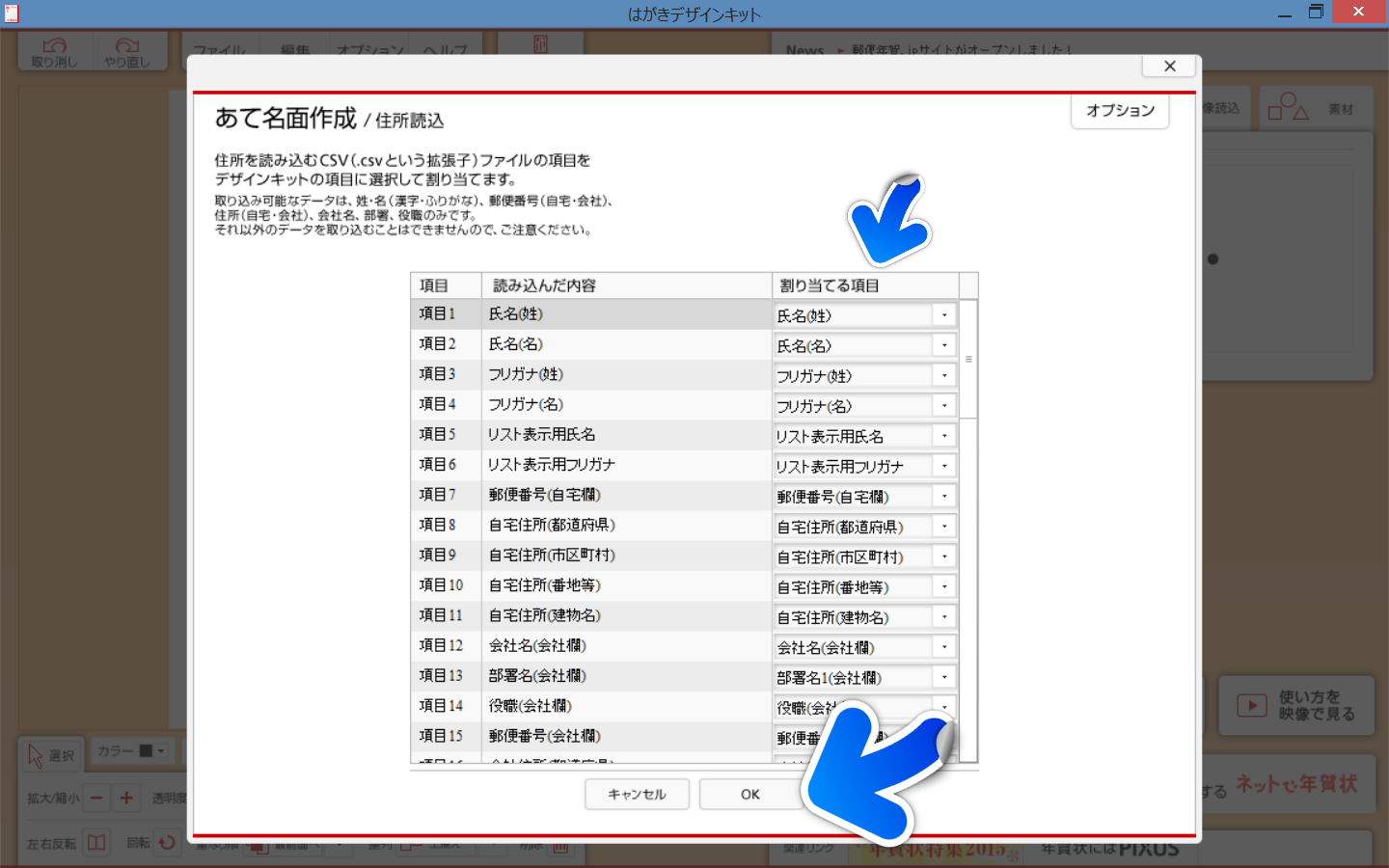Close the address import dialog
Viewport: 1389px width, 868px height.
tap(1169, 66)
